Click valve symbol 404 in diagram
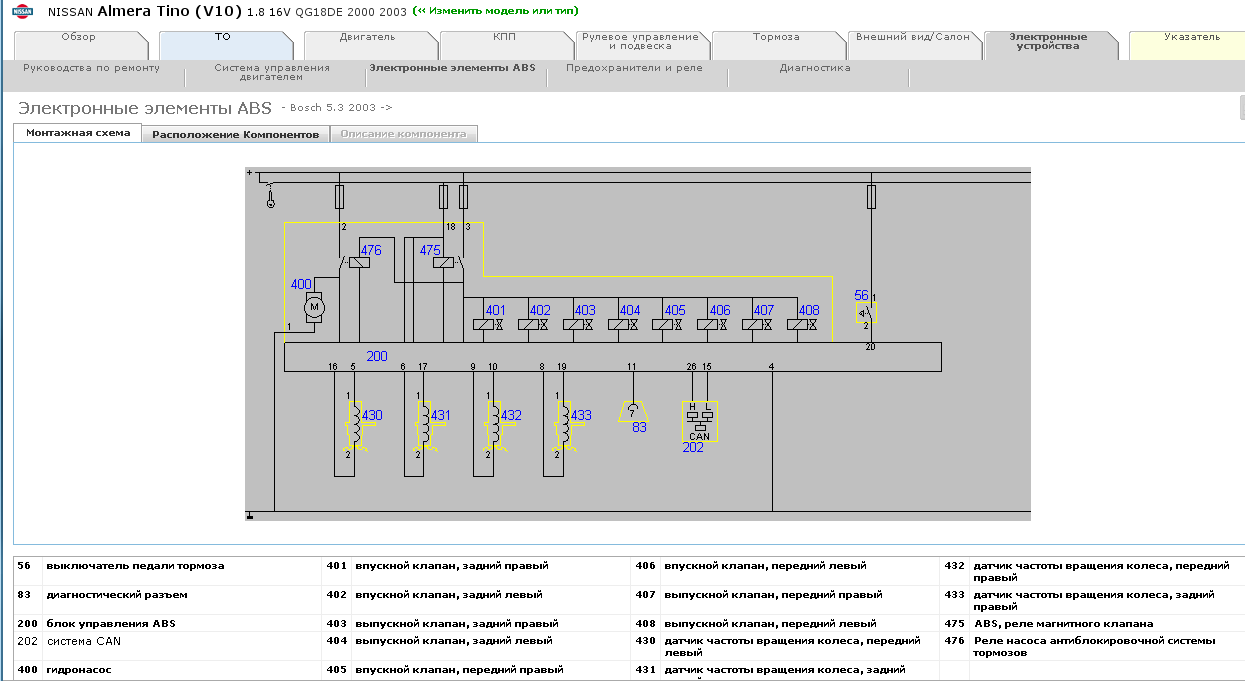This screenshot has width=1245, height=681. [624, 324]
